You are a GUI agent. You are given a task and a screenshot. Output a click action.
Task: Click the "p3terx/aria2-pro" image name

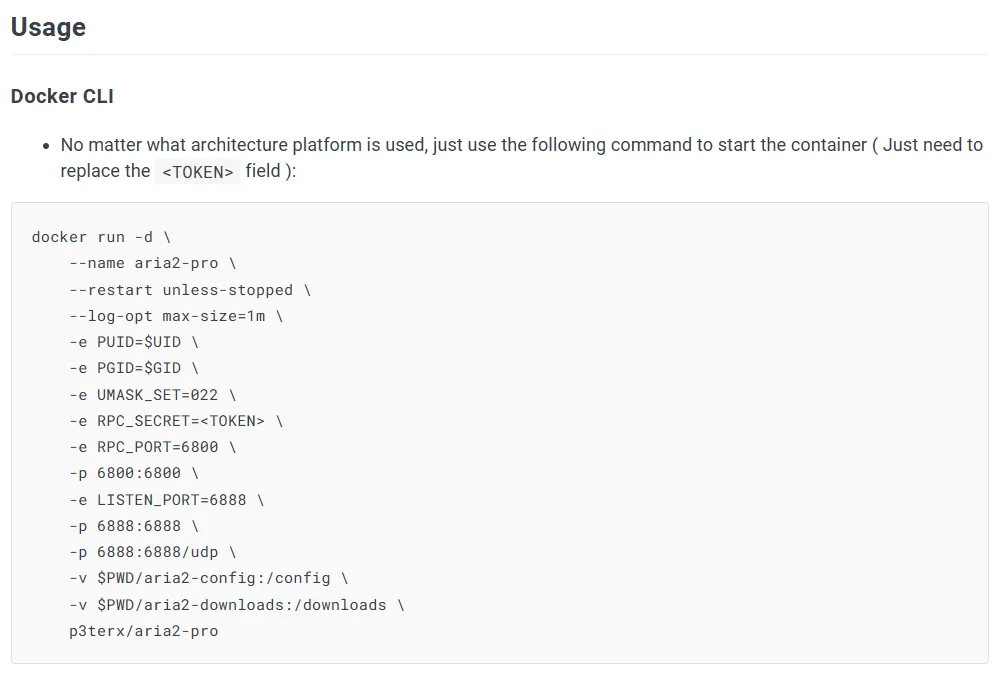tap(143, 631)
